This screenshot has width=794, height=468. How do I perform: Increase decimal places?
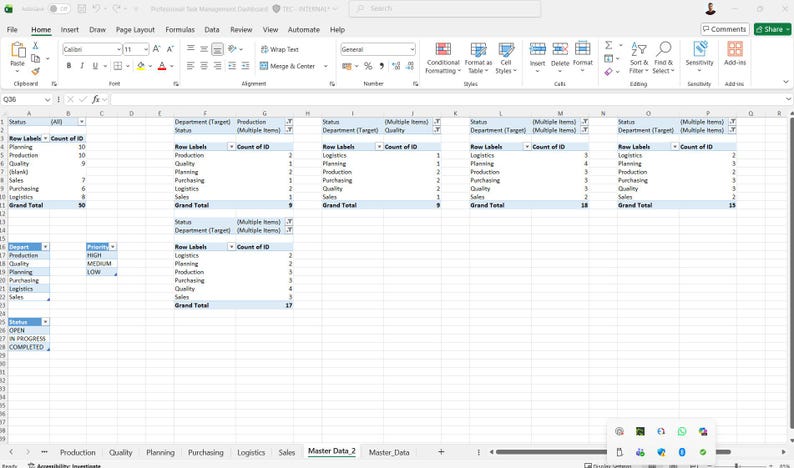(x=396, y=66)
